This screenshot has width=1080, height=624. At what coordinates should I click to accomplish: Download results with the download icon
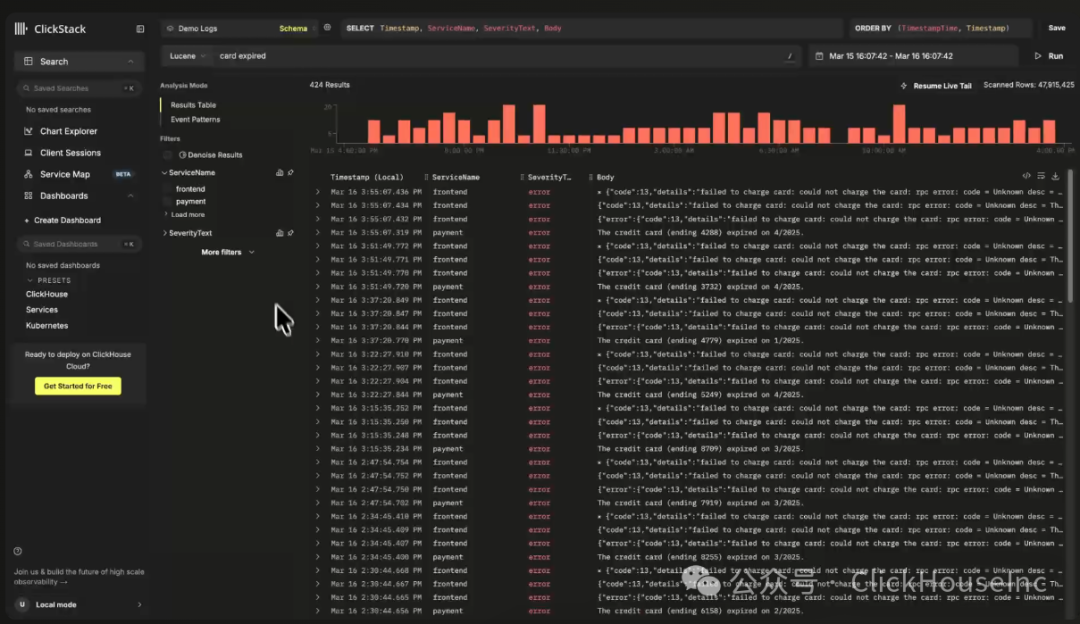click(1055, 176)
